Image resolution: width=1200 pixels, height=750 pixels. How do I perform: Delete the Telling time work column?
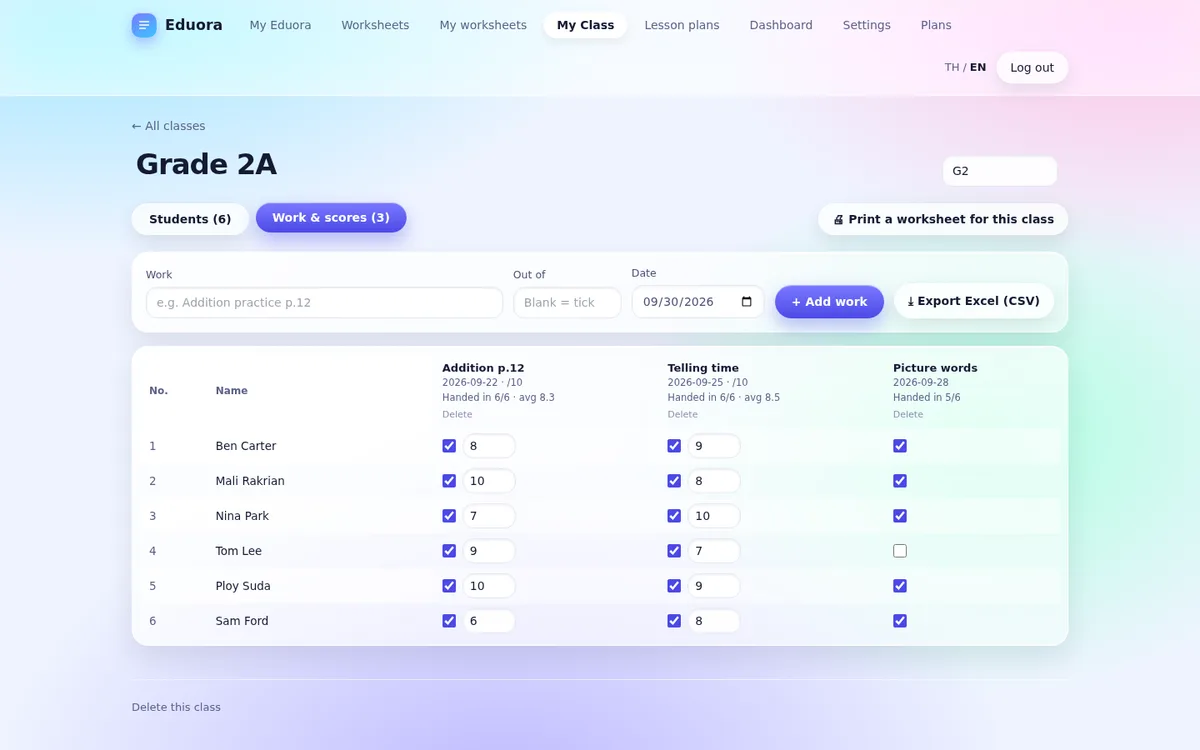click(682, 414)
